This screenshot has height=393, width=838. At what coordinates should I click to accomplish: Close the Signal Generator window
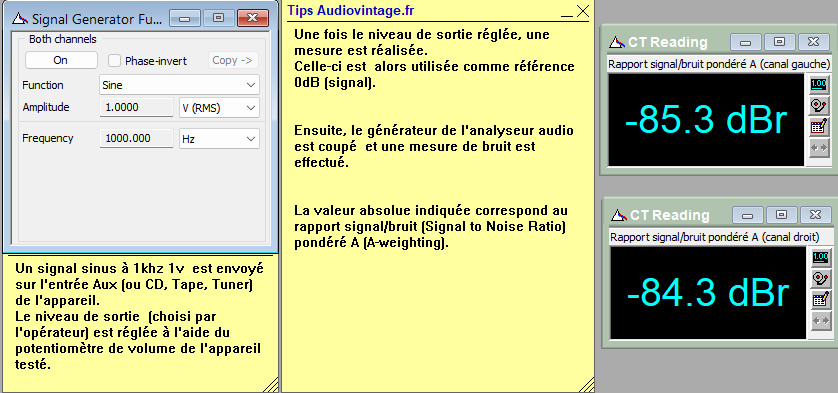[252, 18]
